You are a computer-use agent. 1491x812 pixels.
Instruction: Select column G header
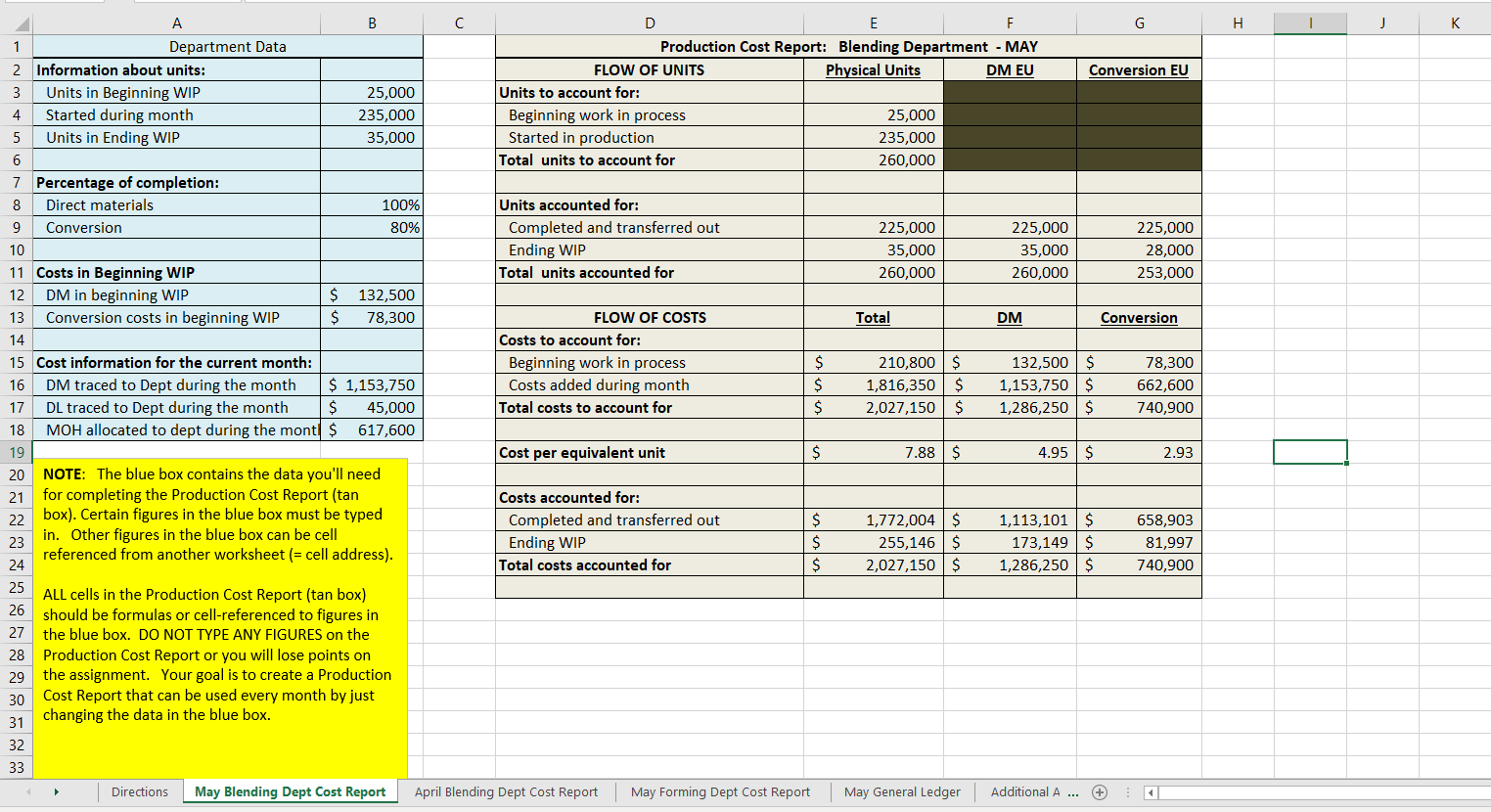click(1139, 23)
